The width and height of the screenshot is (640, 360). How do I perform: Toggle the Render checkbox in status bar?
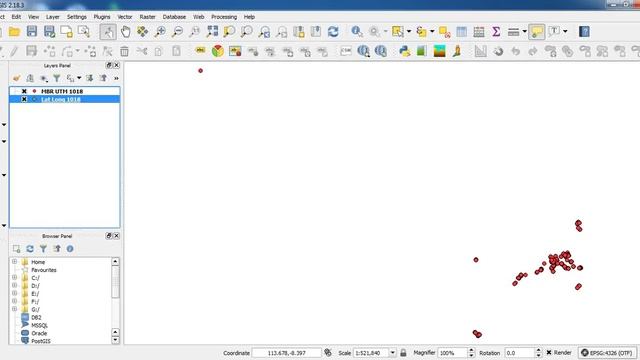pyautogui.click(x=549, y=353)
